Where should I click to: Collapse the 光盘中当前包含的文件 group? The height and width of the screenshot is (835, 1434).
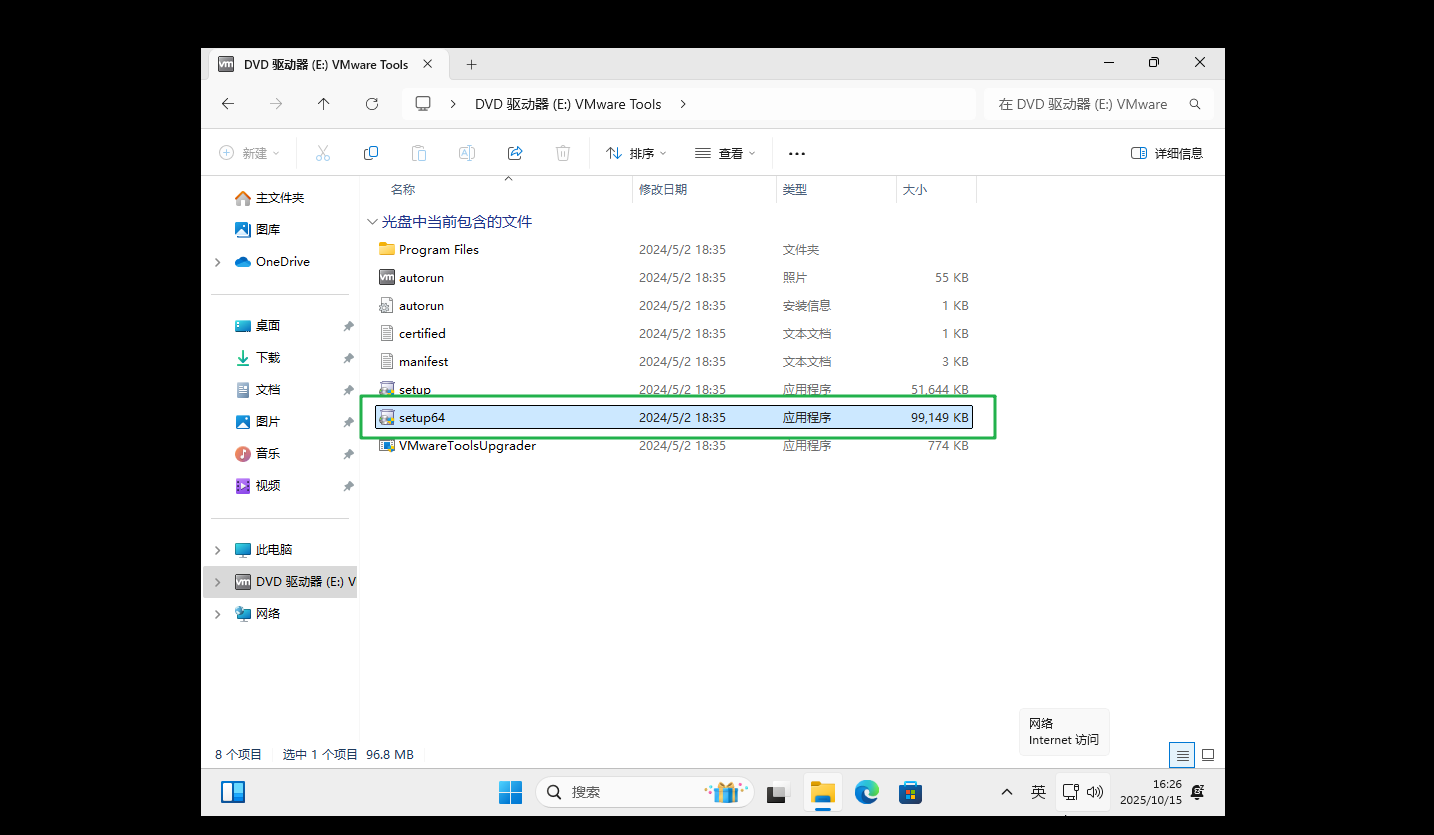coord(372,222)
